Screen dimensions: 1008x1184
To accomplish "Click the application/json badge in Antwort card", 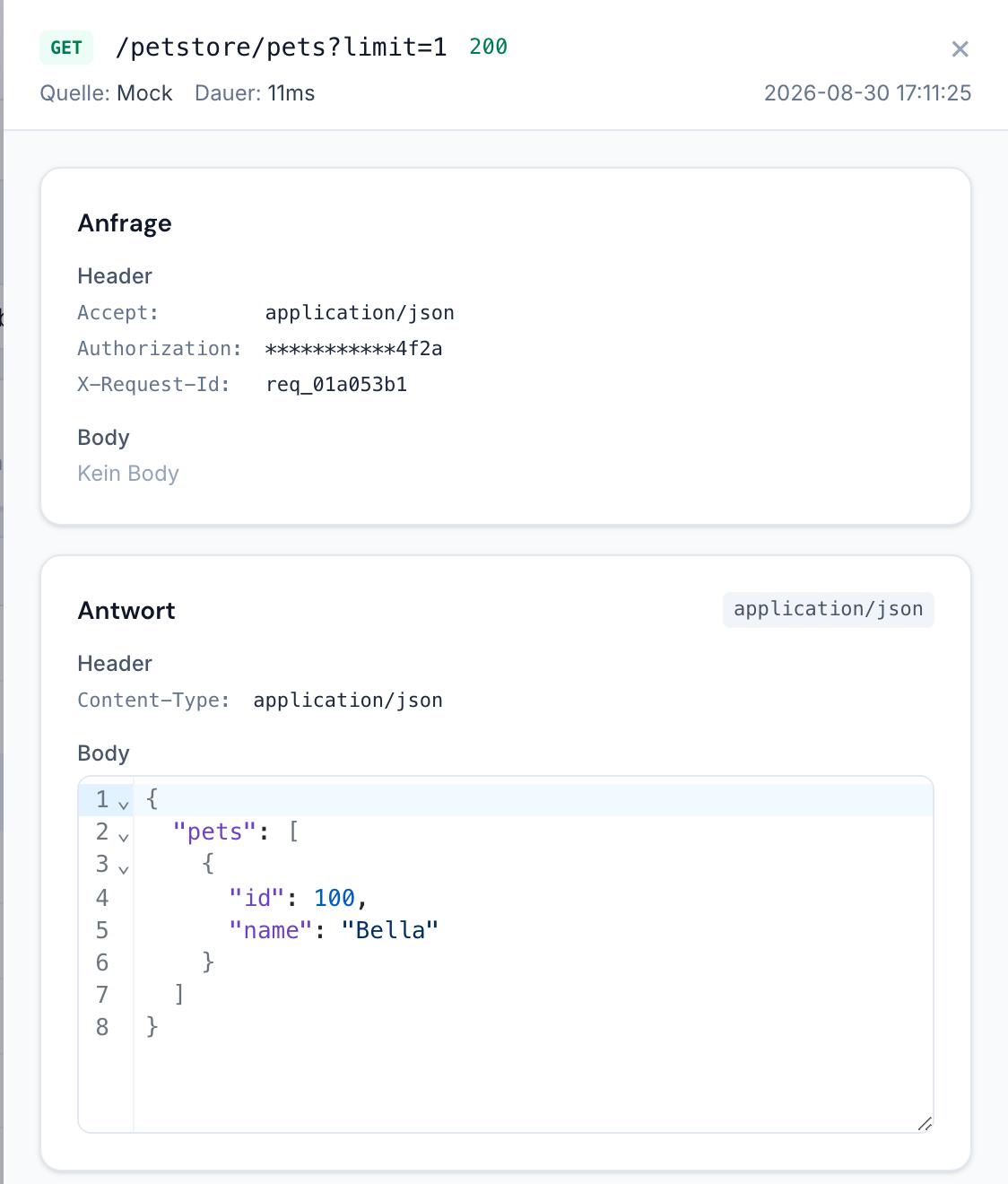I will point(829,609).
